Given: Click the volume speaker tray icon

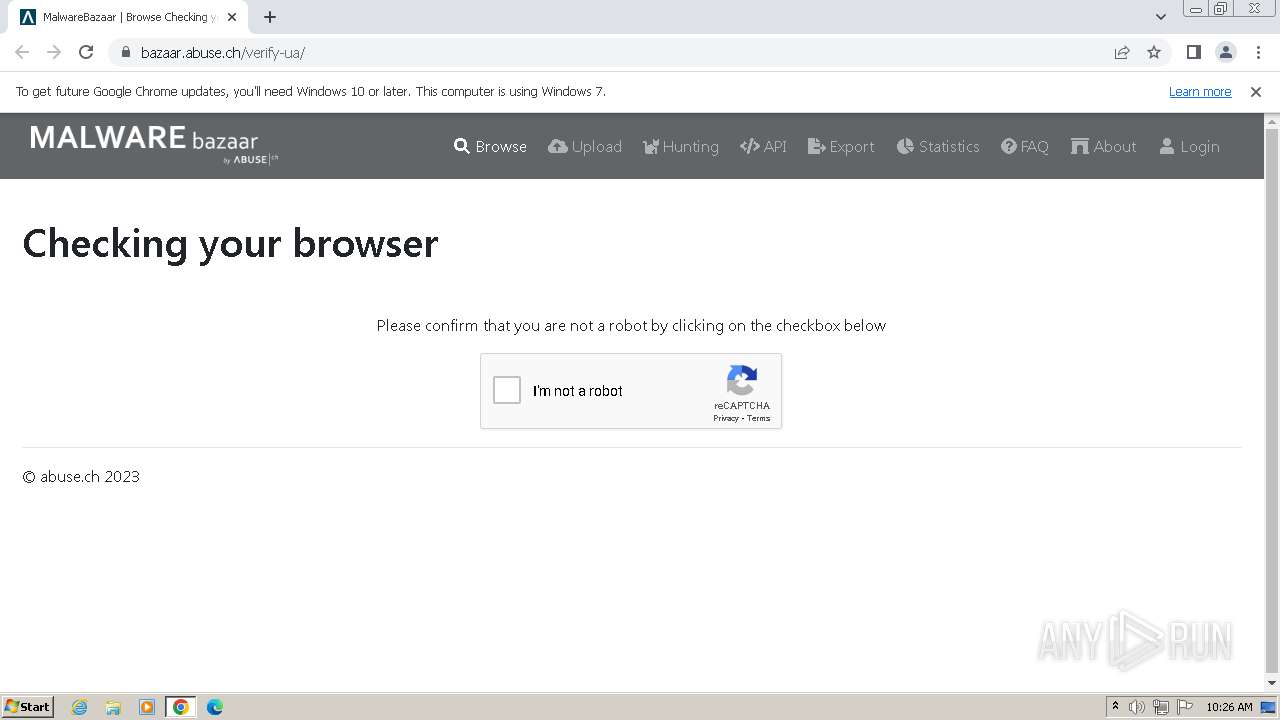Looking at the screenshot, I should [x=1137, y=707].
